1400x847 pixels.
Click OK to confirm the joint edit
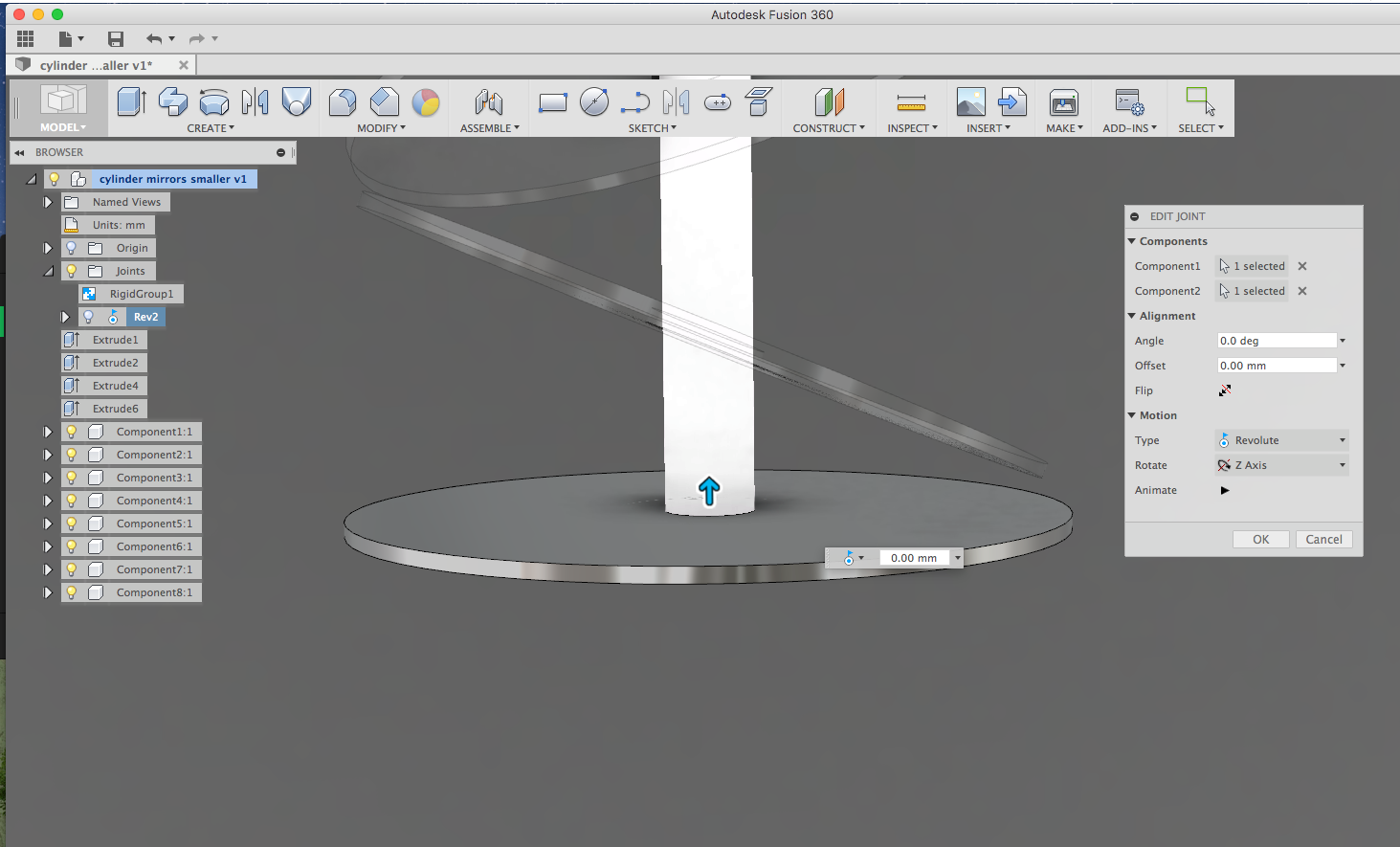pos(1260,539)
